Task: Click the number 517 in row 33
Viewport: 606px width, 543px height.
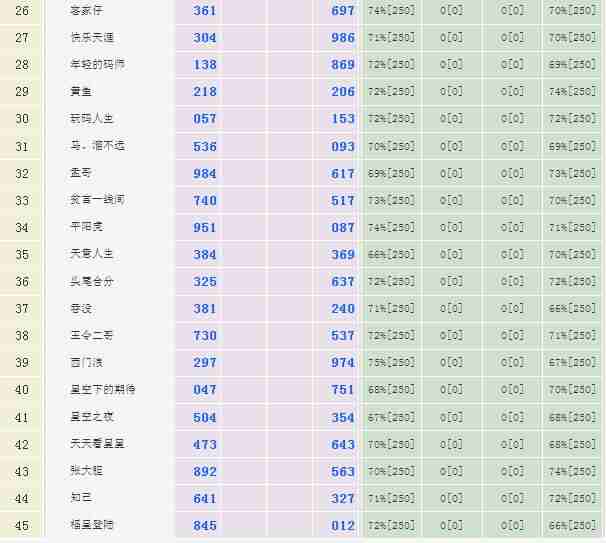Action: coord(343,200)
